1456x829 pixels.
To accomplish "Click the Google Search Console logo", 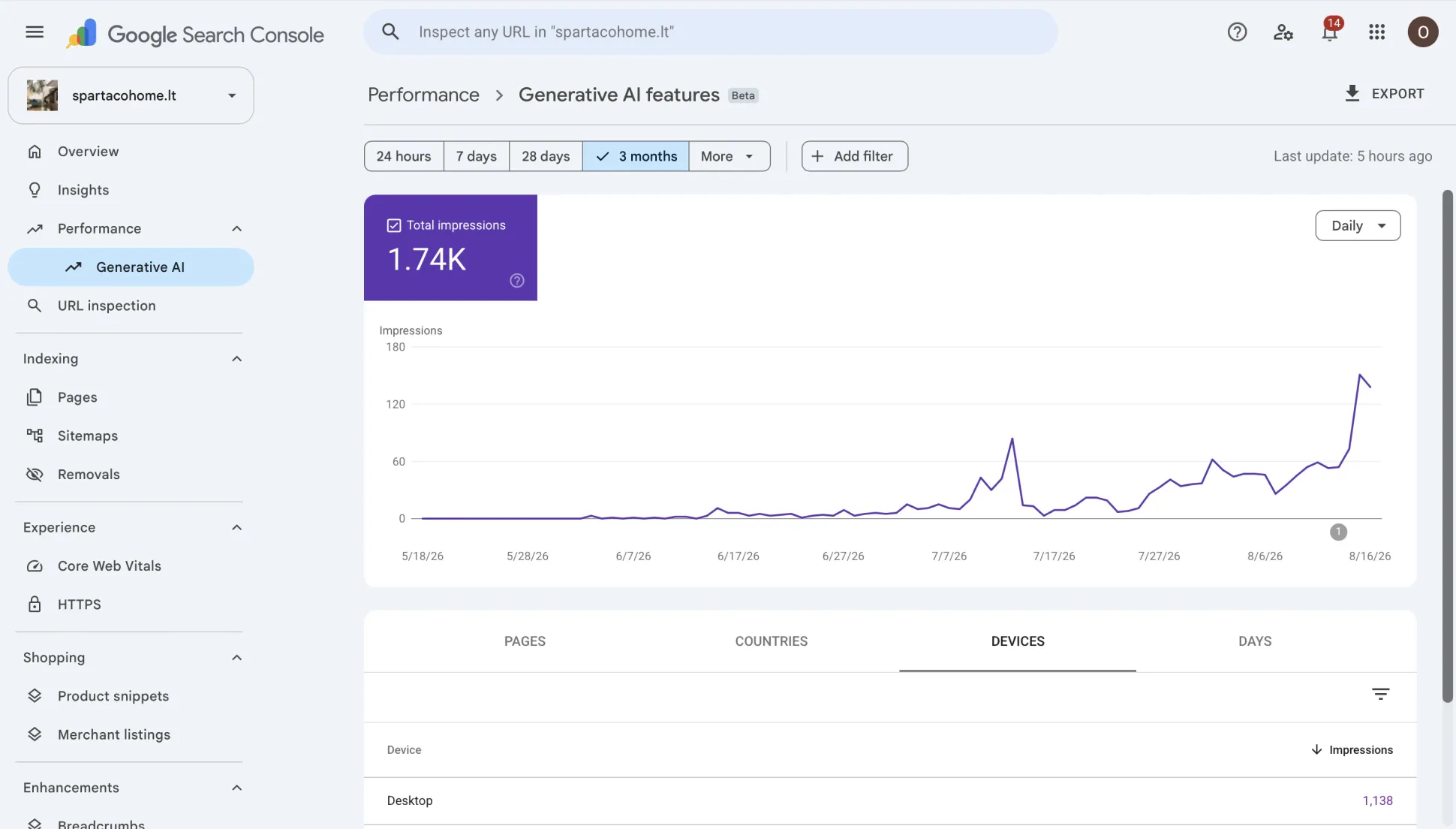I will pos(195,34).
